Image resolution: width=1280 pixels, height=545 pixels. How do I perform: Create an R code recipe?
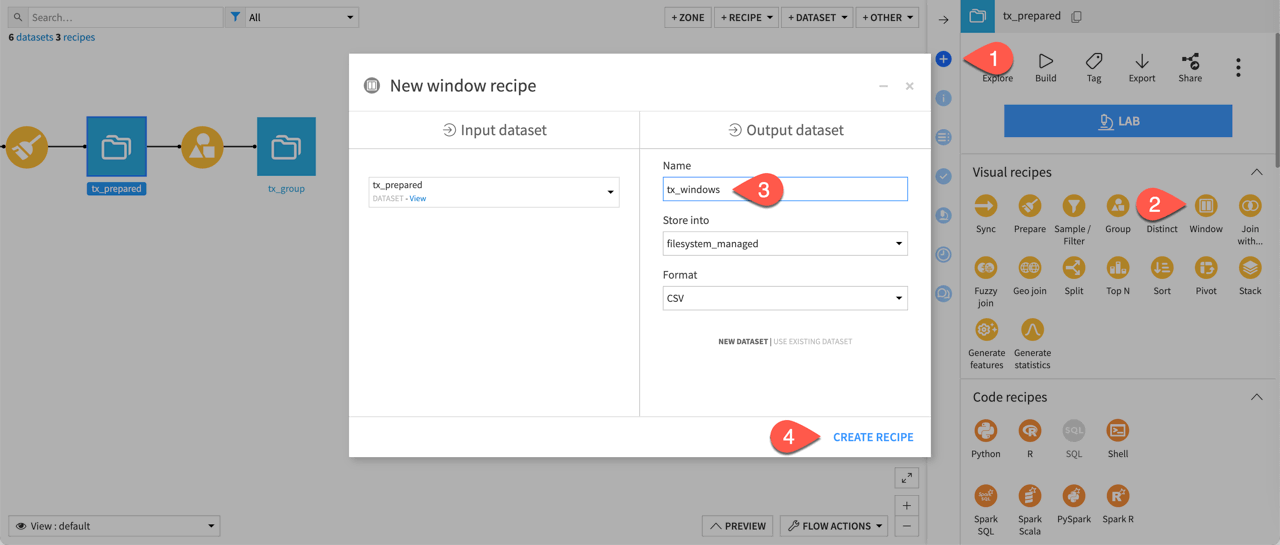tap(1030, 431)
